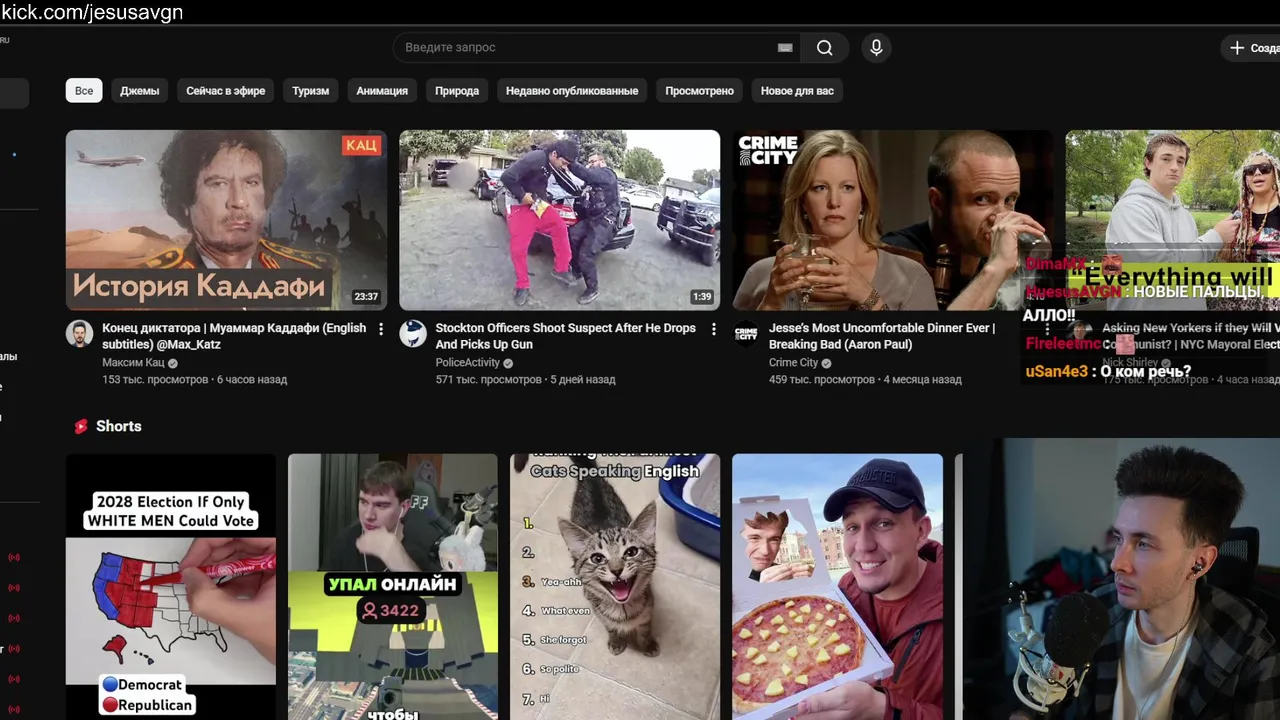Activate voice search microphone icon
1280x720 pixels.
(x=876, y=48)
